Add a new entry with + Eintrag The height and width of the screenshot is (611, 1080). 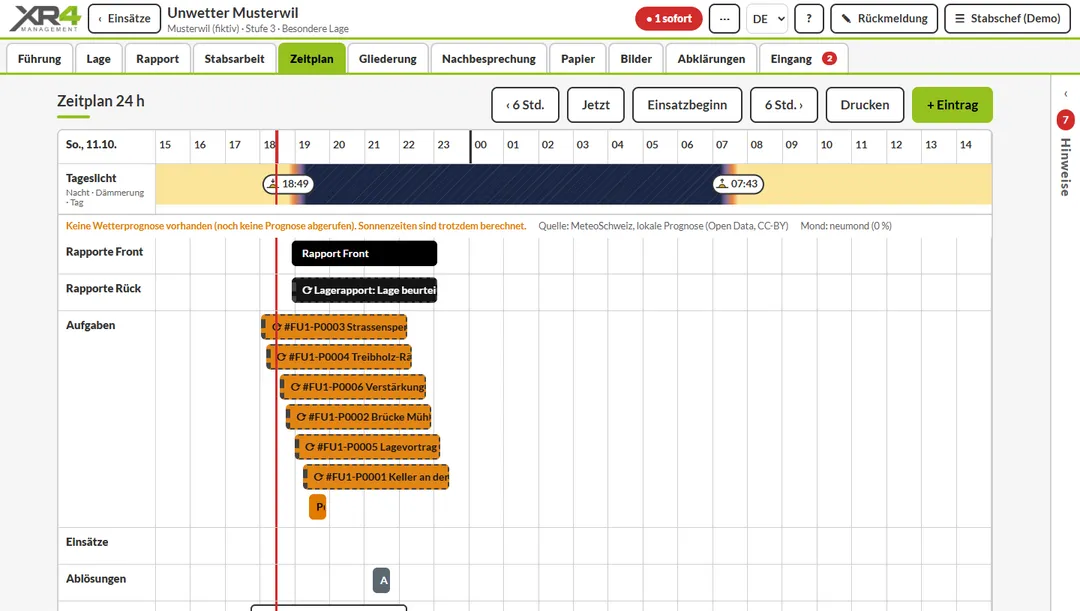[953, 105]
